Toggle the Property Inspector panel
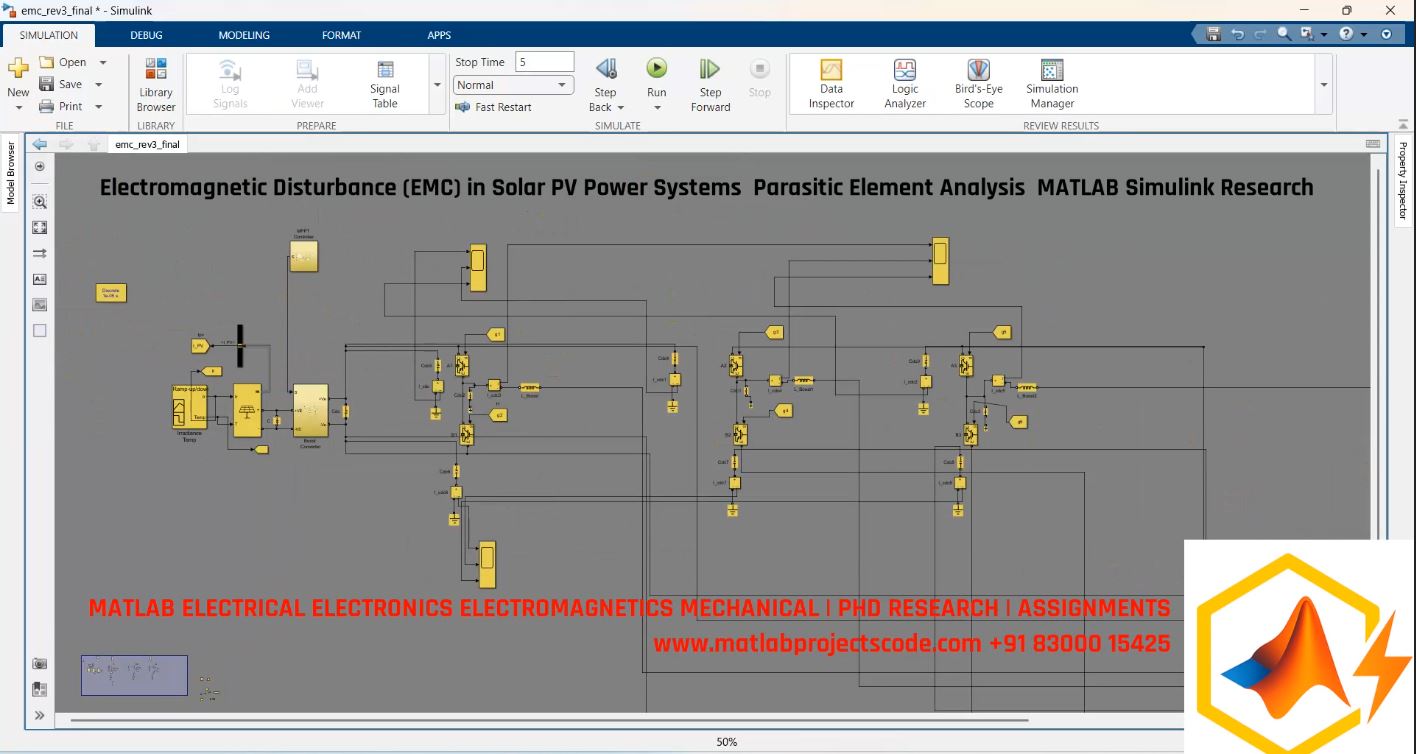The width and height of the screenshot is (1416, 754). point(1405,175)
